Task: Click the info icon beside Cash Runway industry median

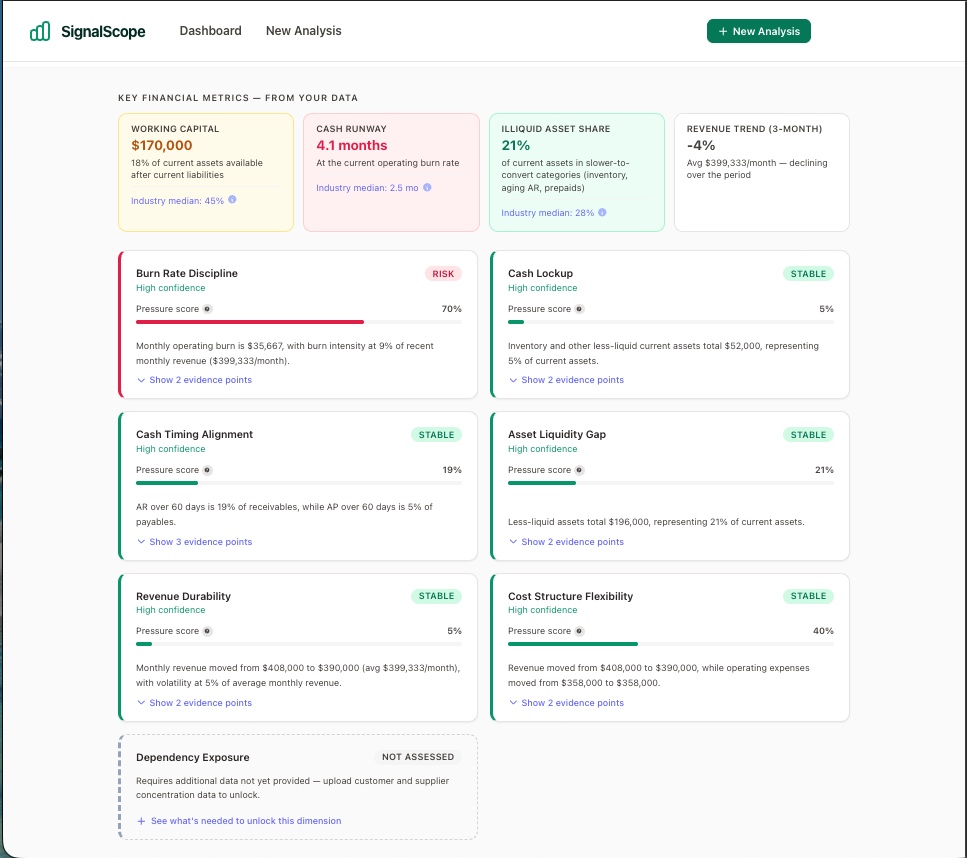Action: pyautogui.click(x=427, y=188)
